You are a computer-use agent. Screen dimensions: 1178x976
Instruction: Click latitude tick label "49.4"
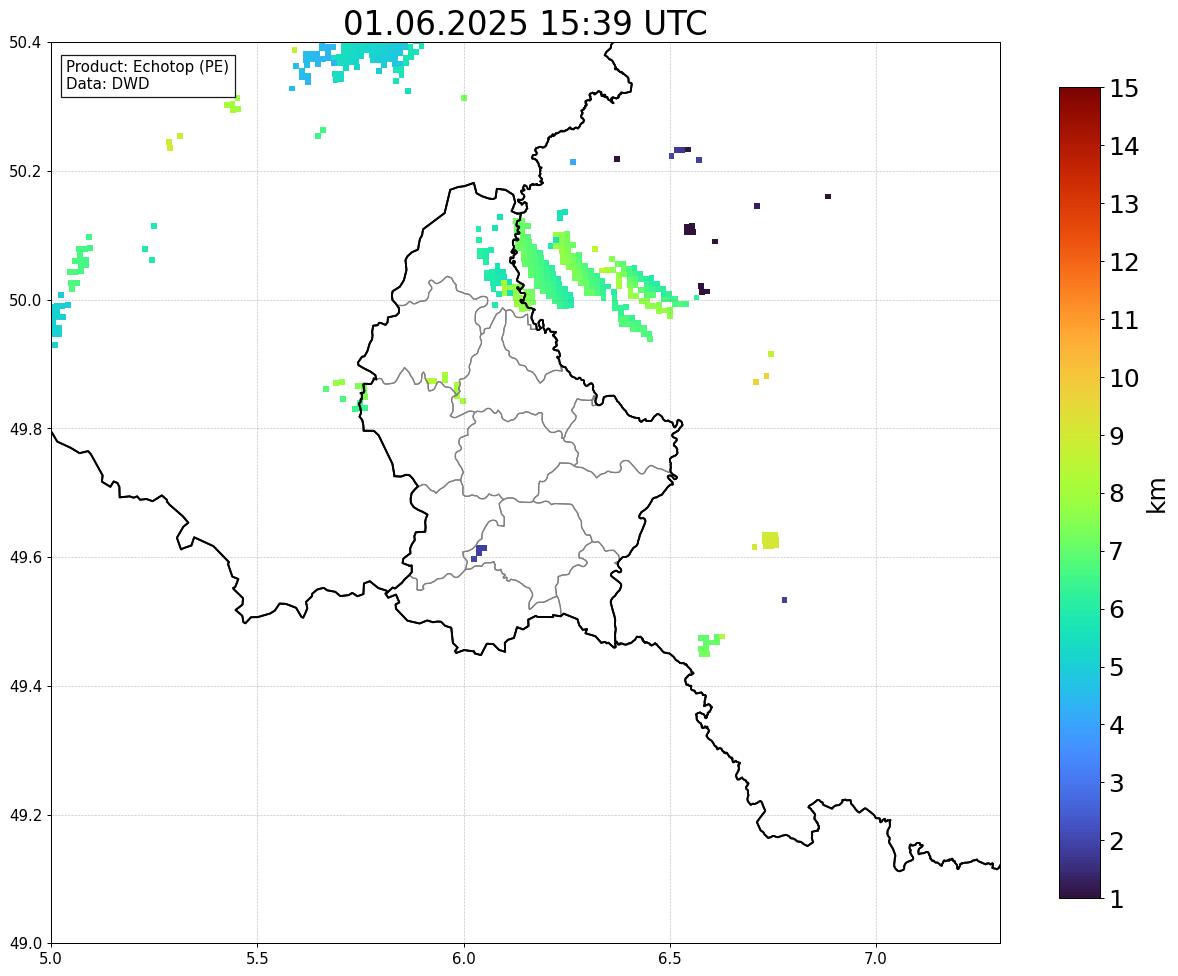[25, 686]
